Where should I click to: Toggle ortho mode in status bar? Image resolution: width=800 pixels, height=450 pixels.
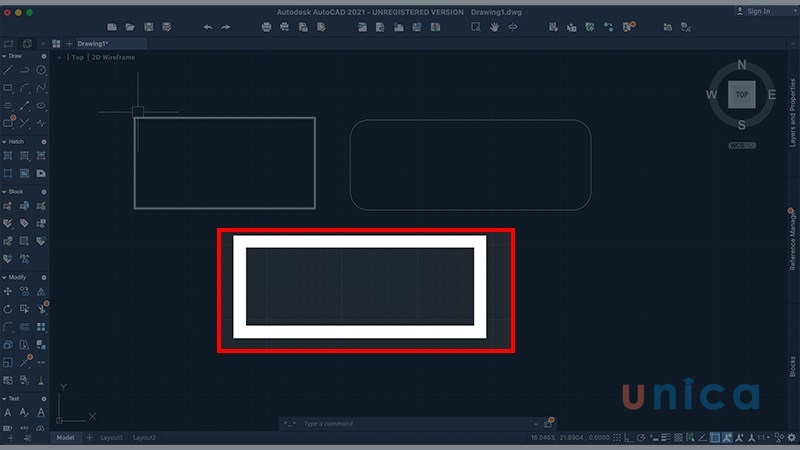click(629, 438)
